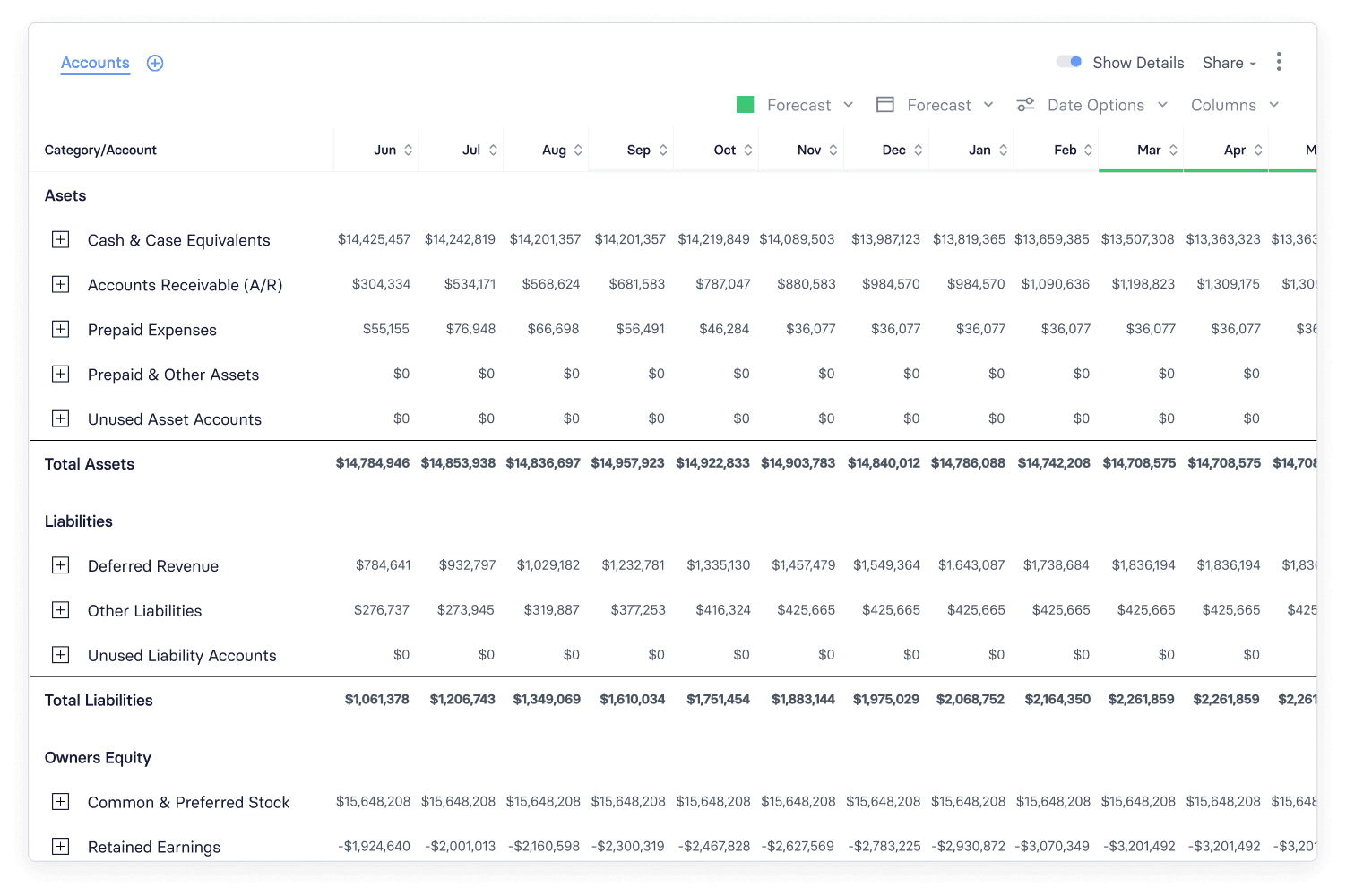Click the $304,334 A/R value

tap(381, 284)
